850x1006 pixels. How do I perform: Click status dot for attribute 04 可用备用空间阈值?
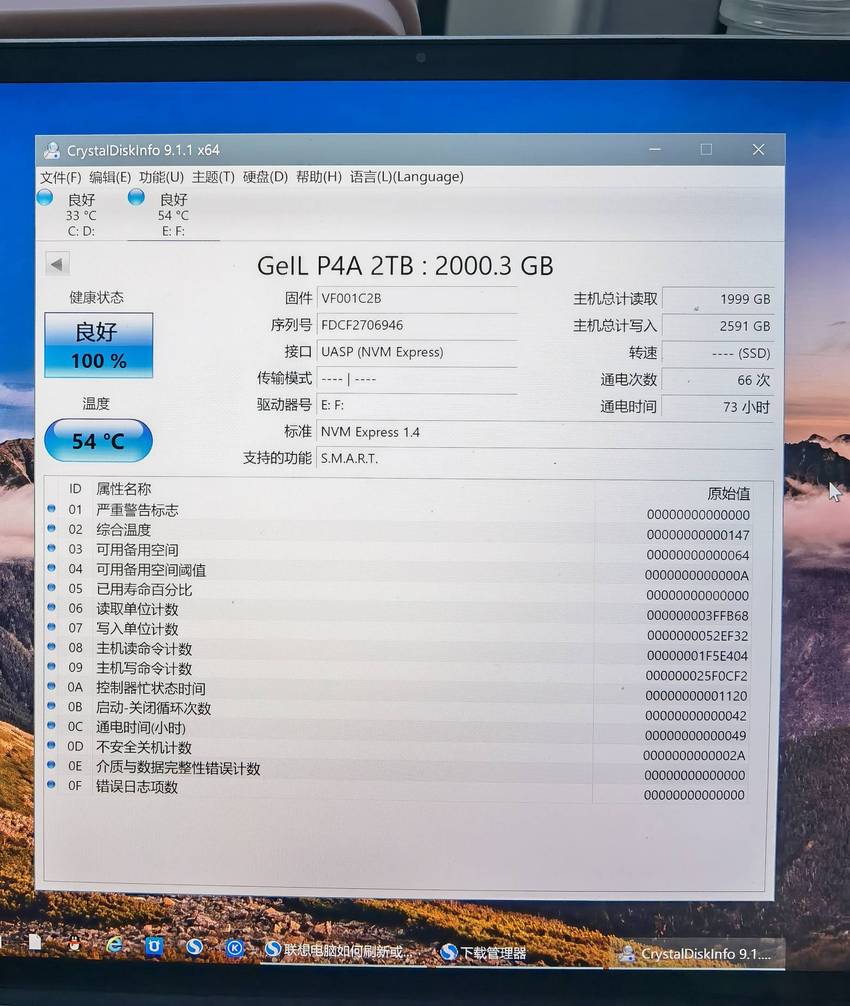point(51,568)
